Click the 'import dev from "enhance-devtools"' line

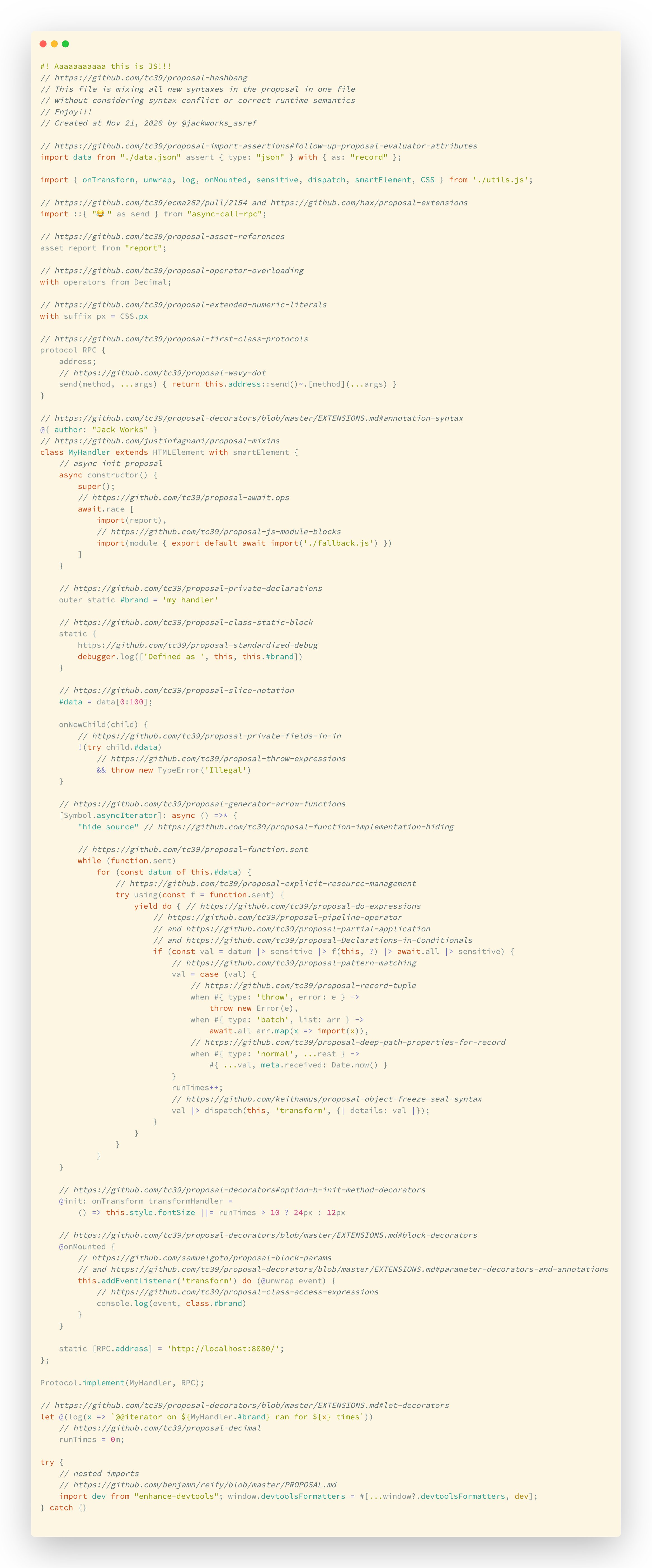298,1496
